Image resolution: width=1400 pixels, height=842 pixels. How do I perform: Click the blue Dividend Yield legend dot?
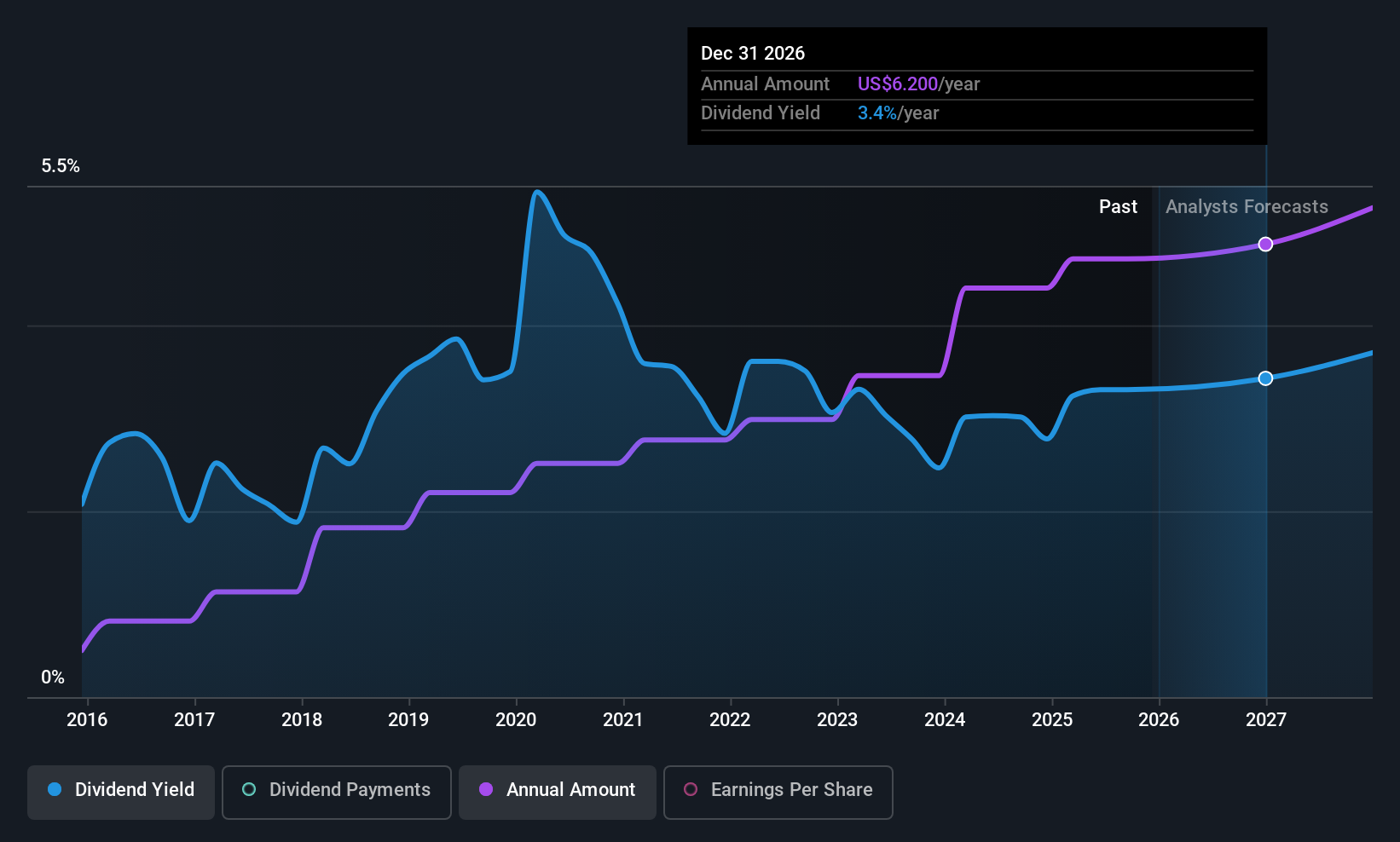(55, 790)
